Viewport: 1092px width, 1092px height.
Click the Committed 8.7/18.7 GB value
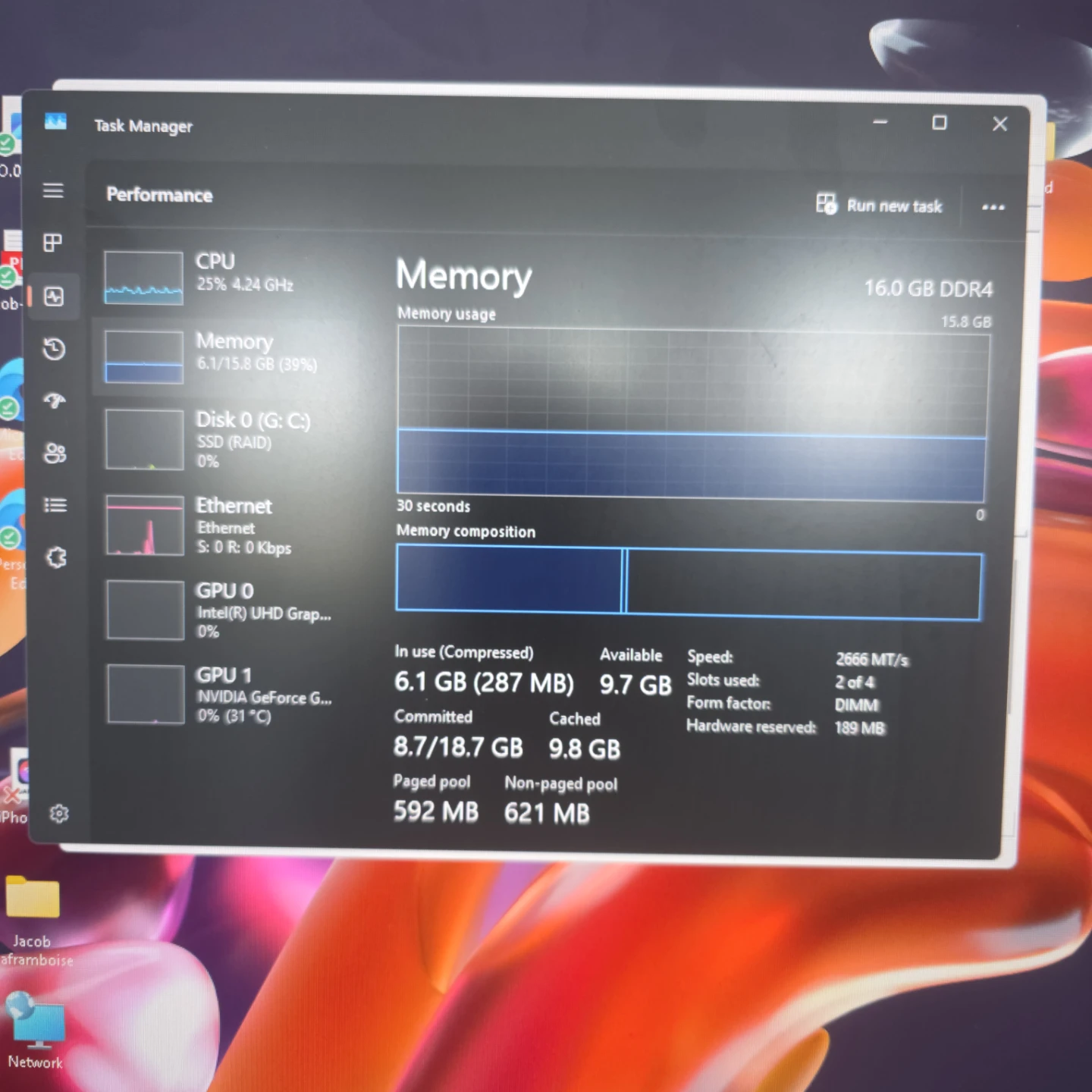coord(458,747)
